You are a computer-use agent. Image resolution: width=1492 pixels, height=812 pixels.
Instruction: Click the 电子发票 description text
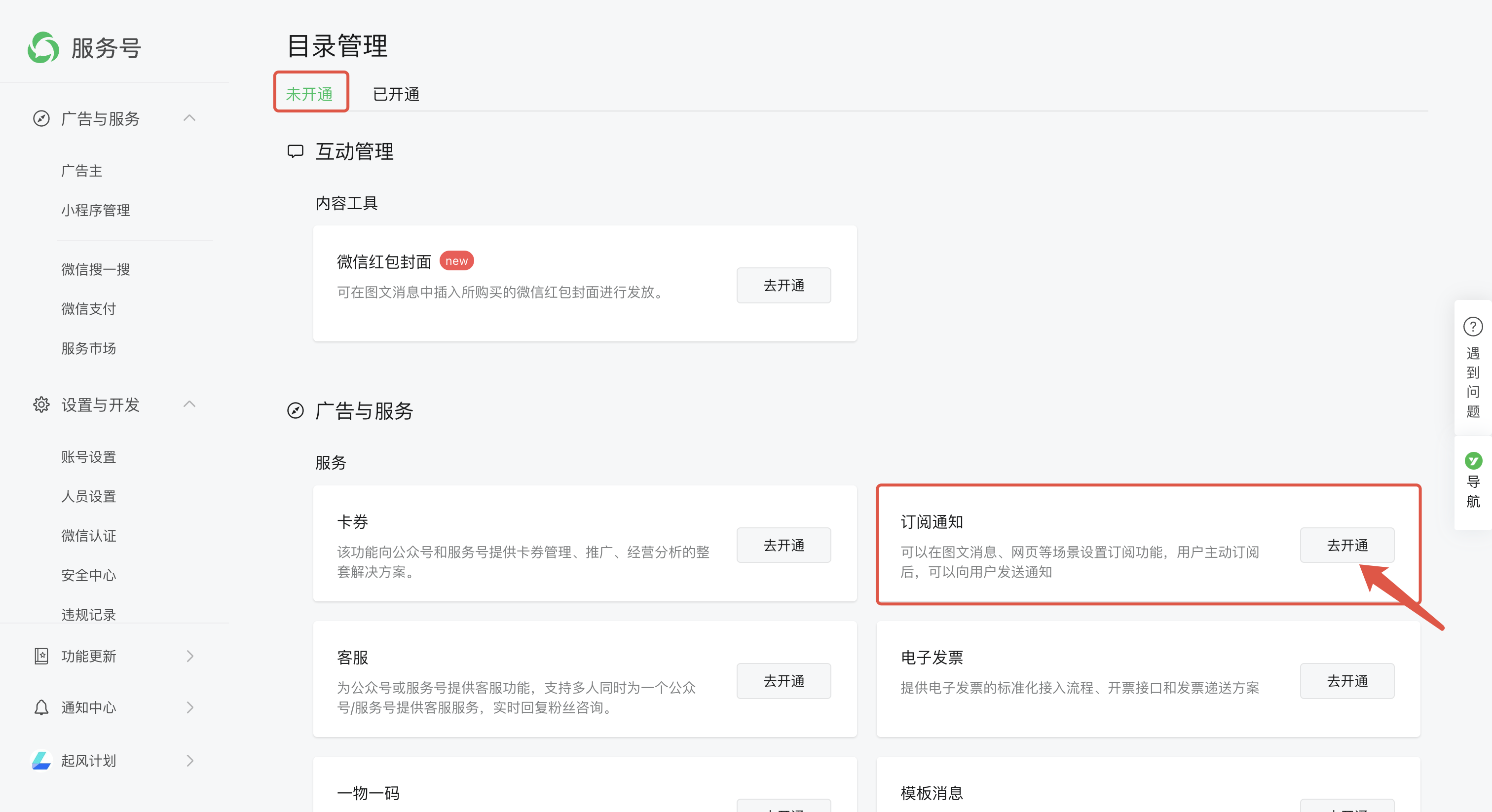pyautogui.click(x=1080, y=688)
